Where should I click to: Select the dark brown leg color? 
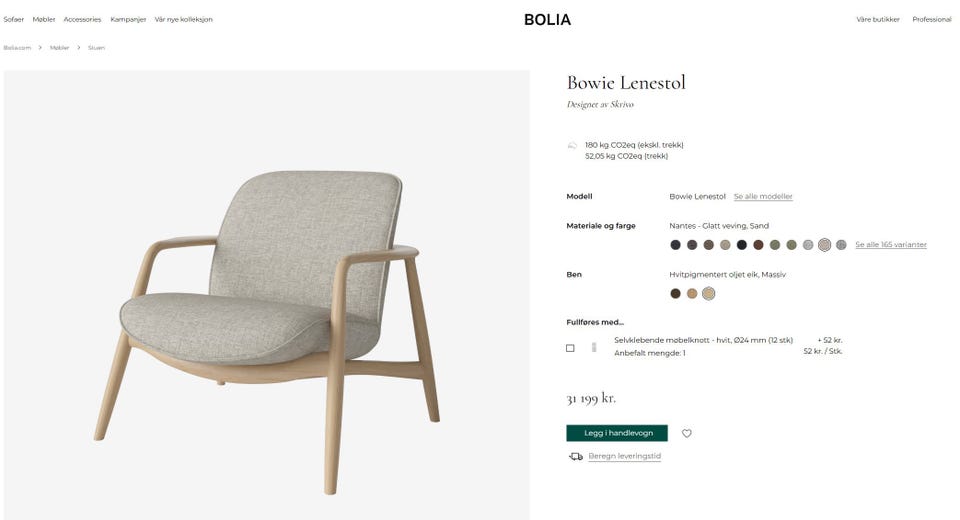tap(675, 293)
